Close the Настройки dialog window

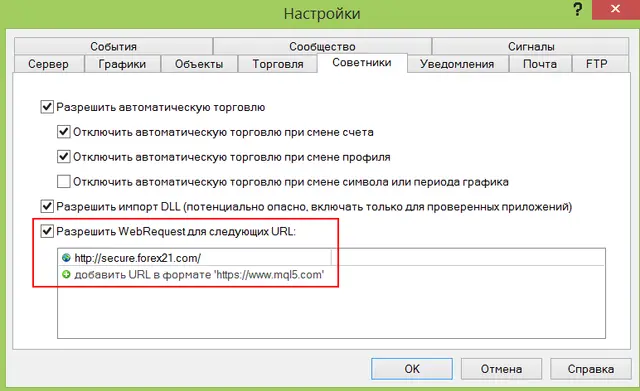click(616, 9)
